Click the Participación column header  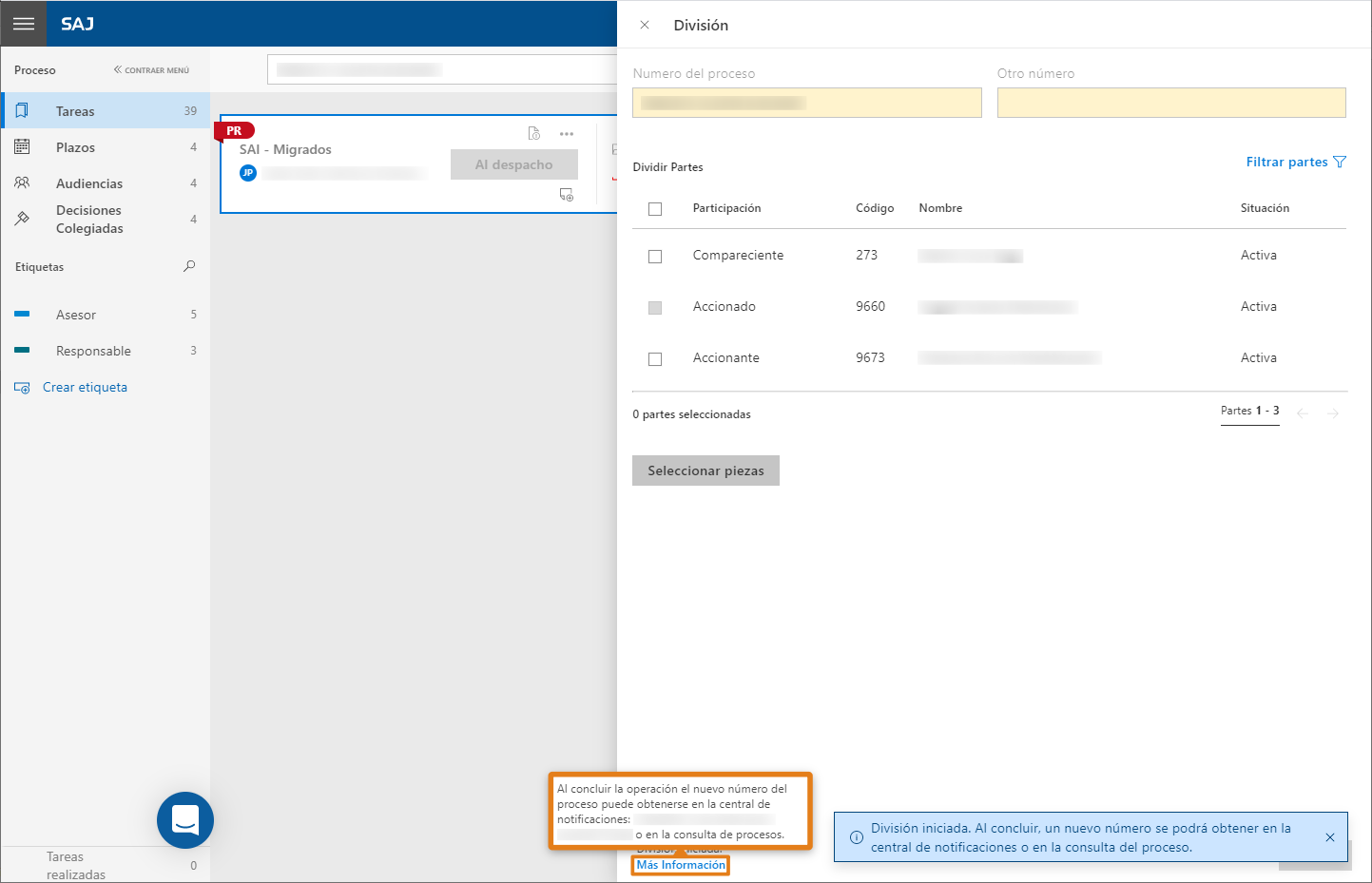[726, 208]
